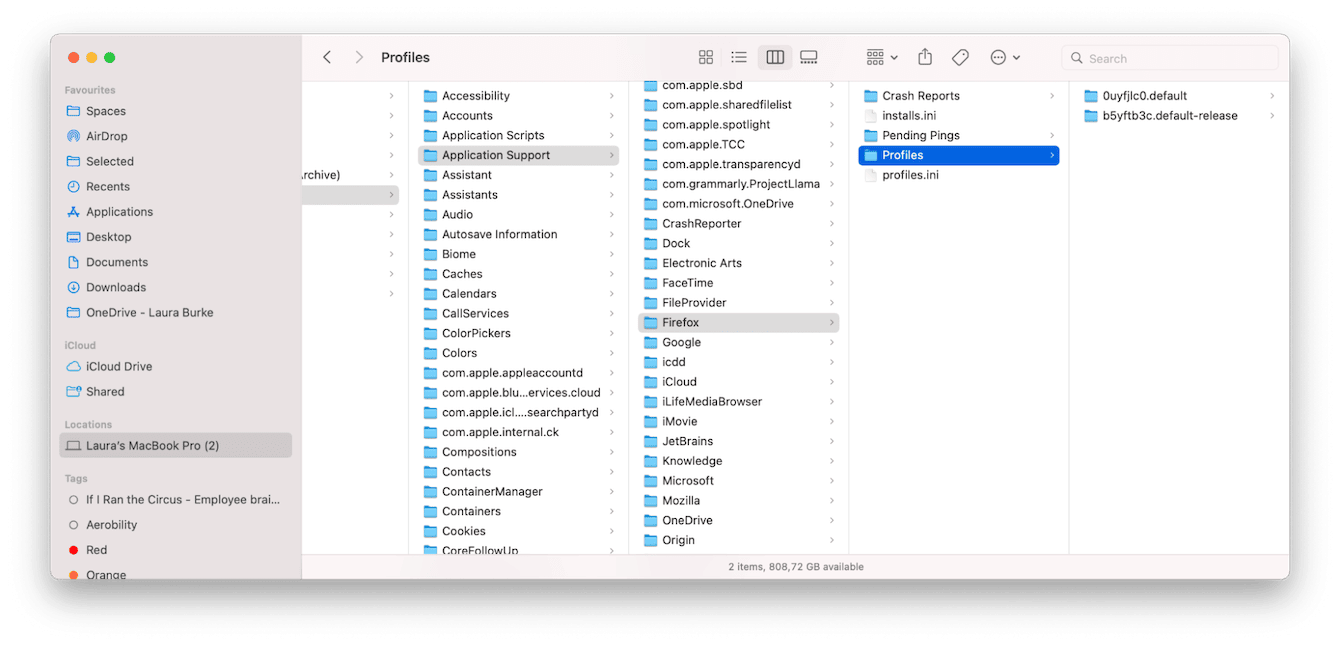
Task: Click the group items toolbar icon
Action: (875, 57)
